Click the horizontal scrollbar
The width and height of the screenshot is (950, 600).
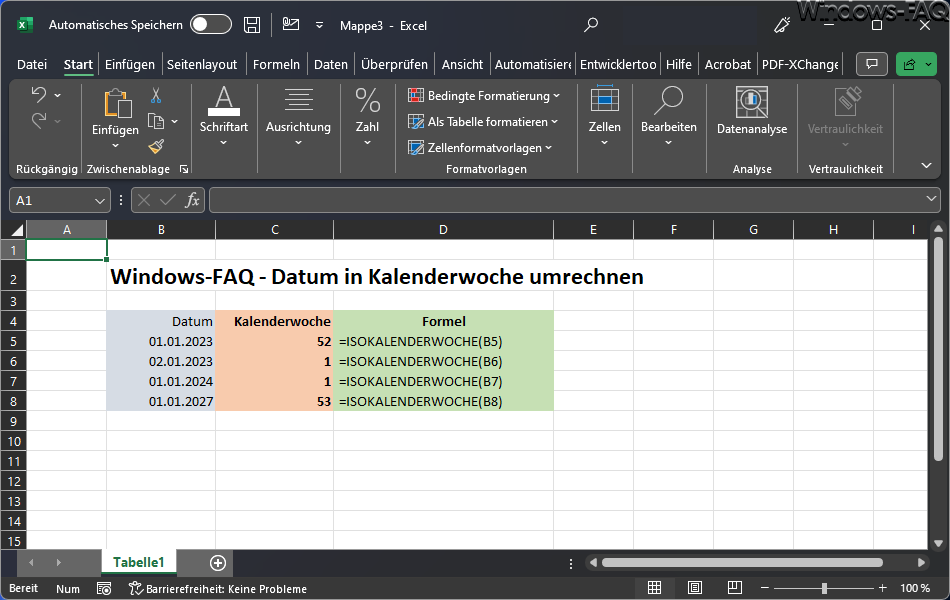pyautogui.click(x=742, y=562)
